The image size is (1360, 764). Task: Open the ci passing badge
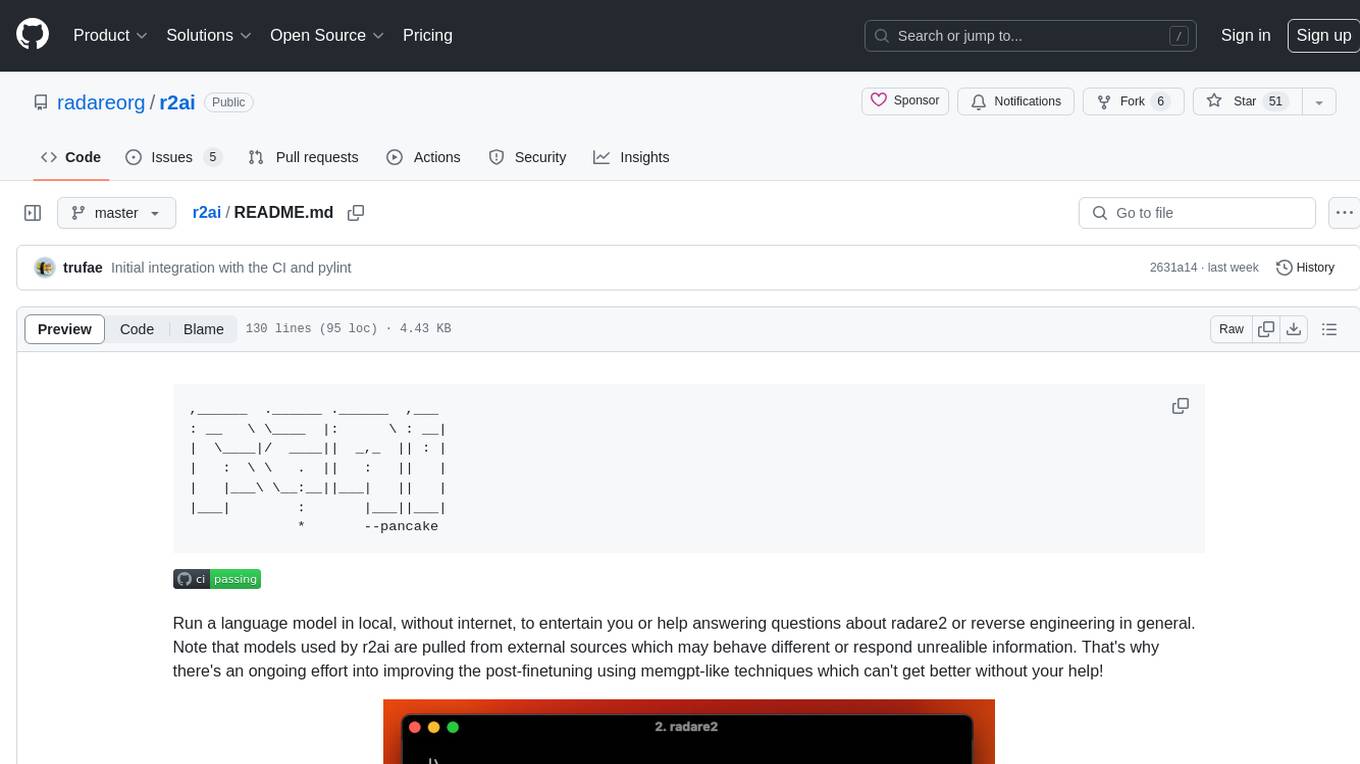pyautogui.click(x=217, y=579)
